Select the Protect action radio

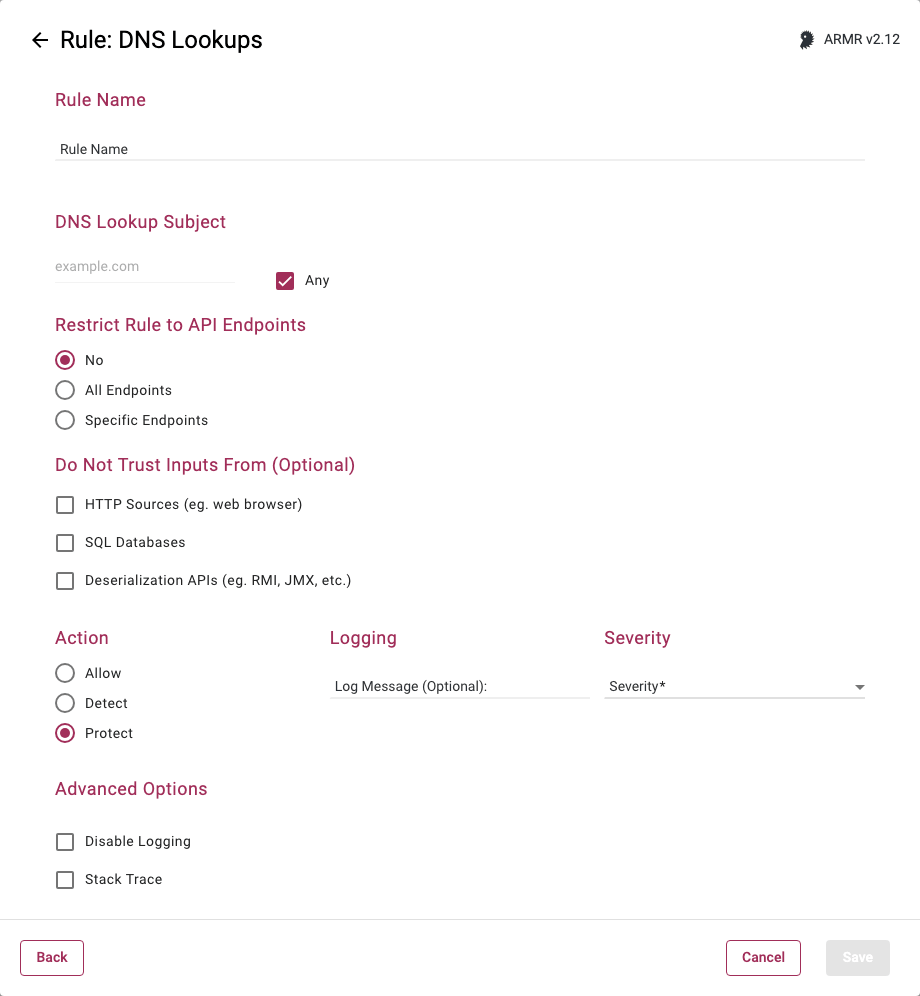pos(65,733)
